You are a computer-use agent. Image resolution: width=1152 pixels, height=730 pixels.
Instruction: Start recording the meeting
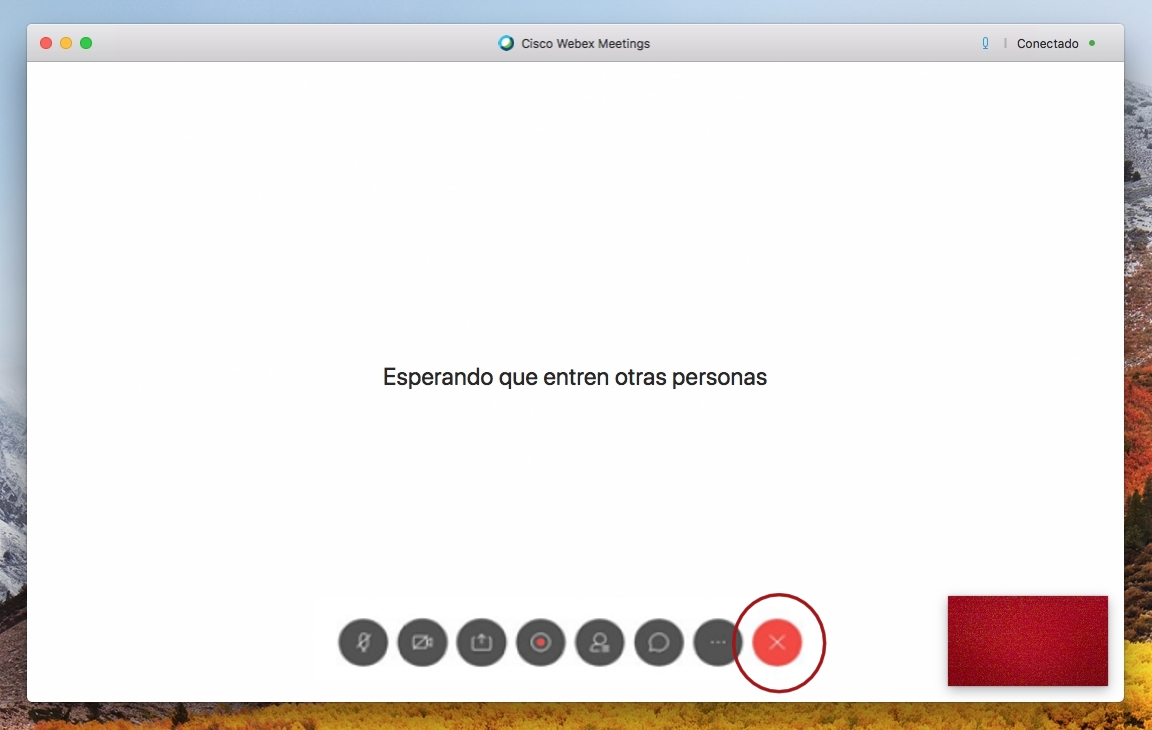541,642
